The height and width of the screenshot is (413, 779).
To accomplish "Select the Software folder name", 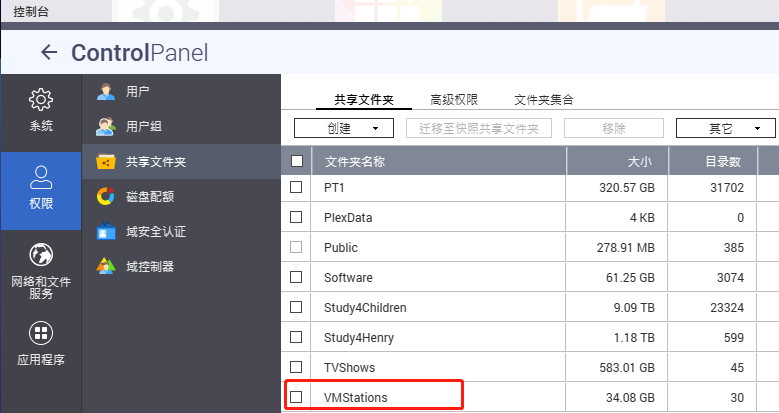I will pyautogui.click(x=348, y=277).
